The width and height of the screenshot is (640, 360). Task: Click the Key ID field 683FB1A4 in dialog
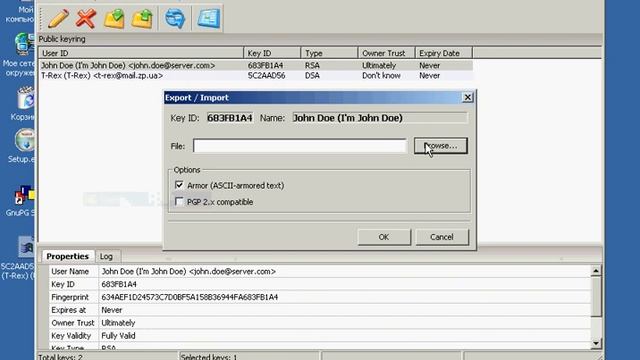[x=230, y=118]
